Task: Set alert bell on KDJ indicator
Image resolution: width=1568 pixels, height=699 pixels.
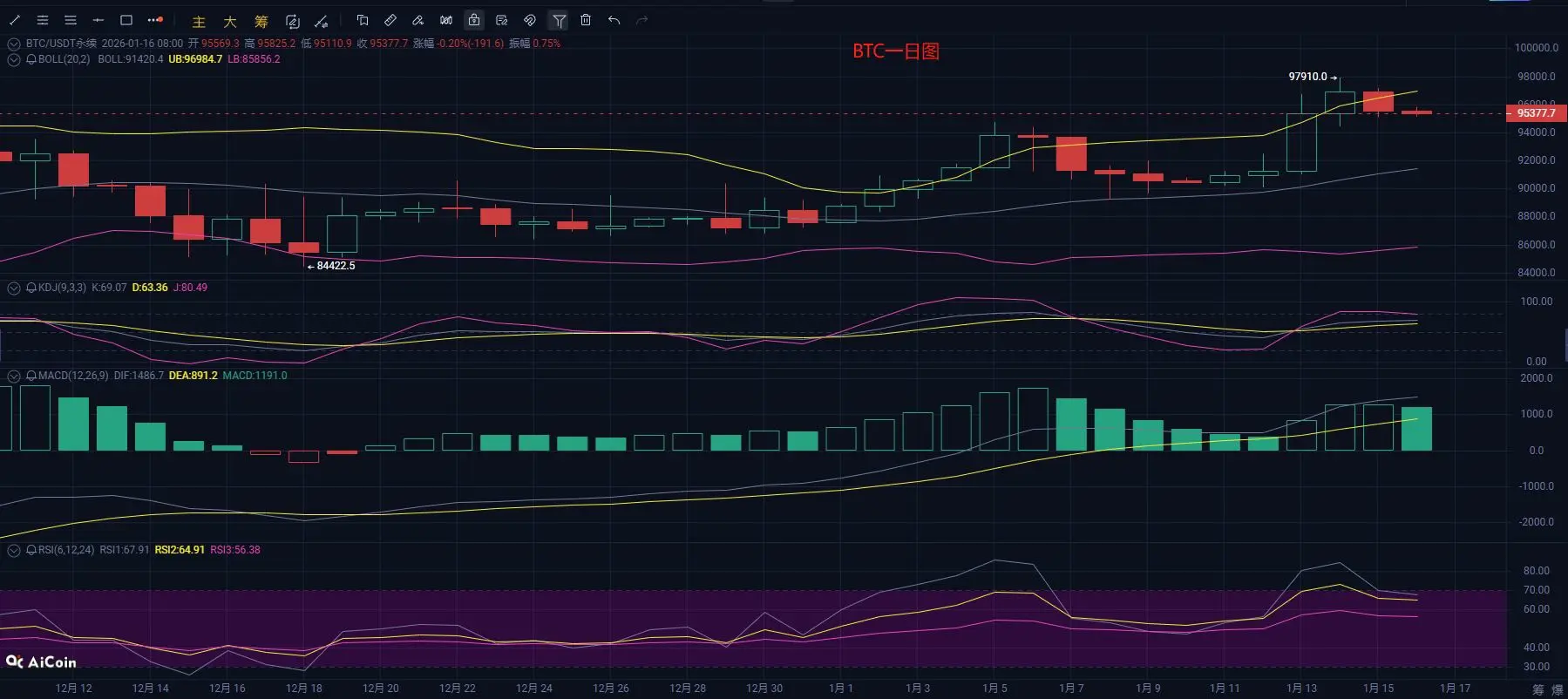Action: coord(31,288)
